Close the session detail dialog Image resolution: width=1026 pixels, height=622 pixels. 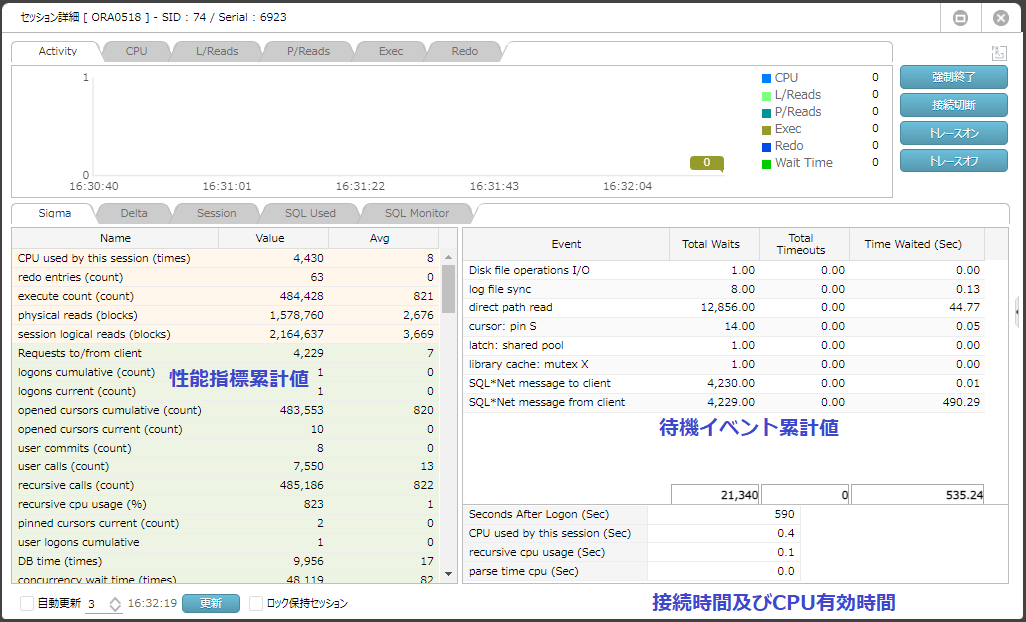coord(1000,18)
